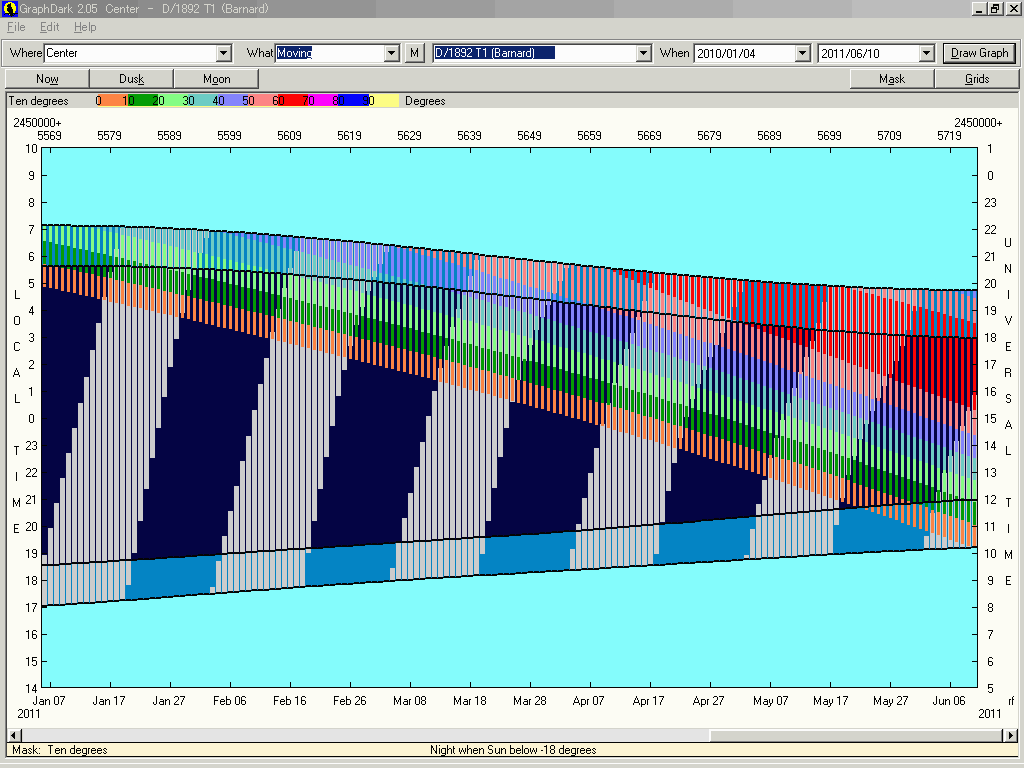Click the Julian date label 5569

pos(50,135)
